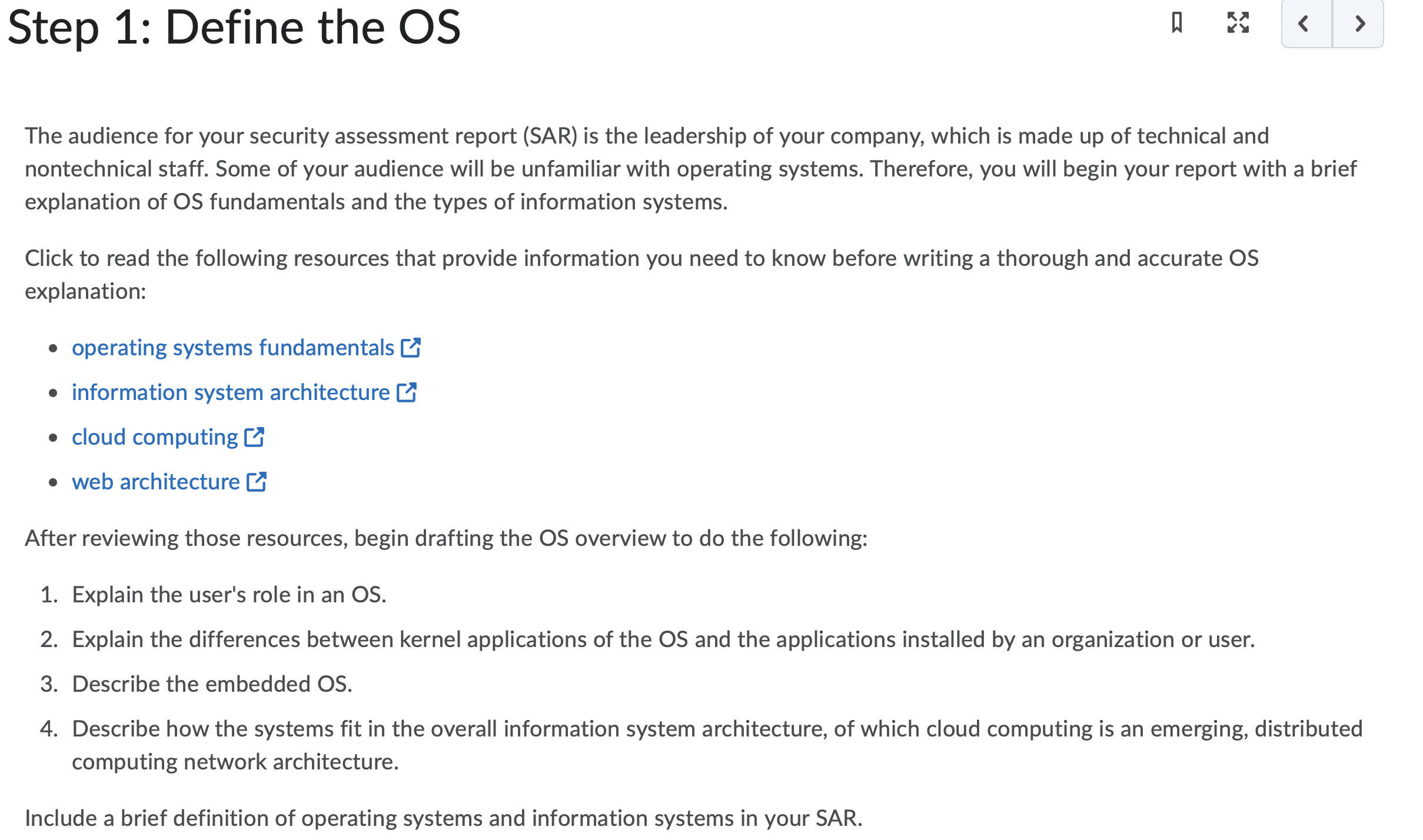Go to the next page arrow

point(1358,24)
